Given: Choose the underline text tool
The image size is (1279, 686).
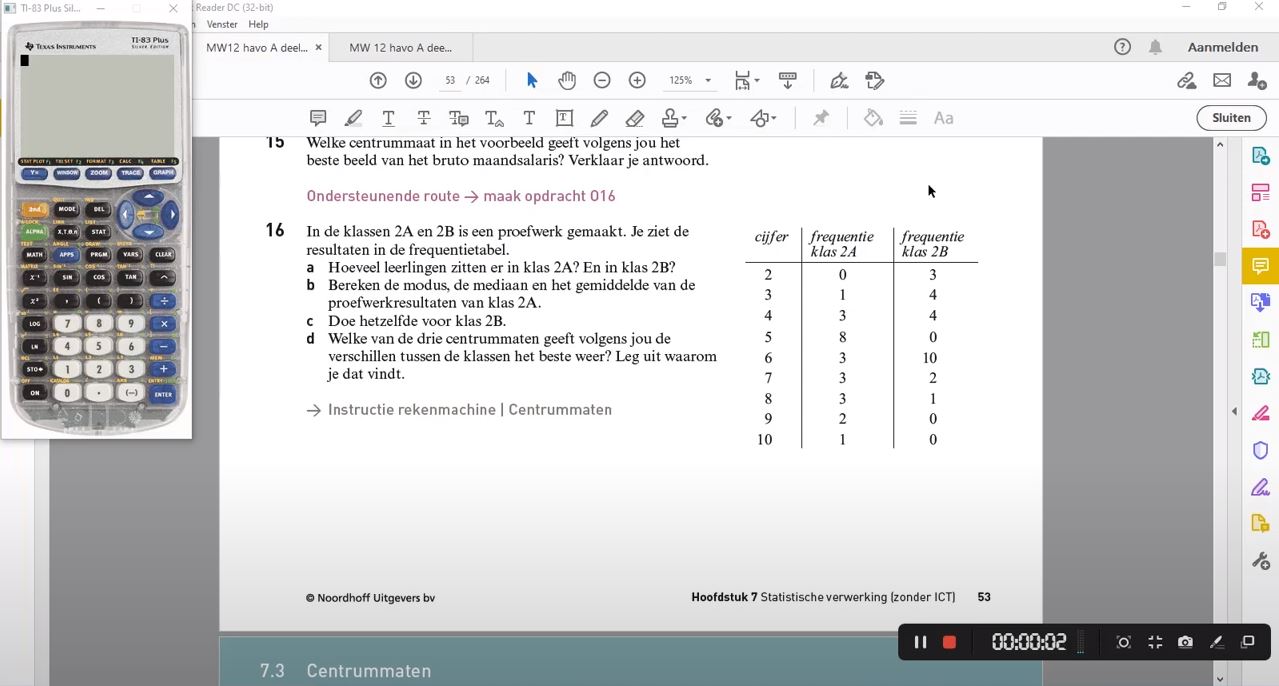Looking at the screenshot, I should pyautogui.click(x=388, y=118).
